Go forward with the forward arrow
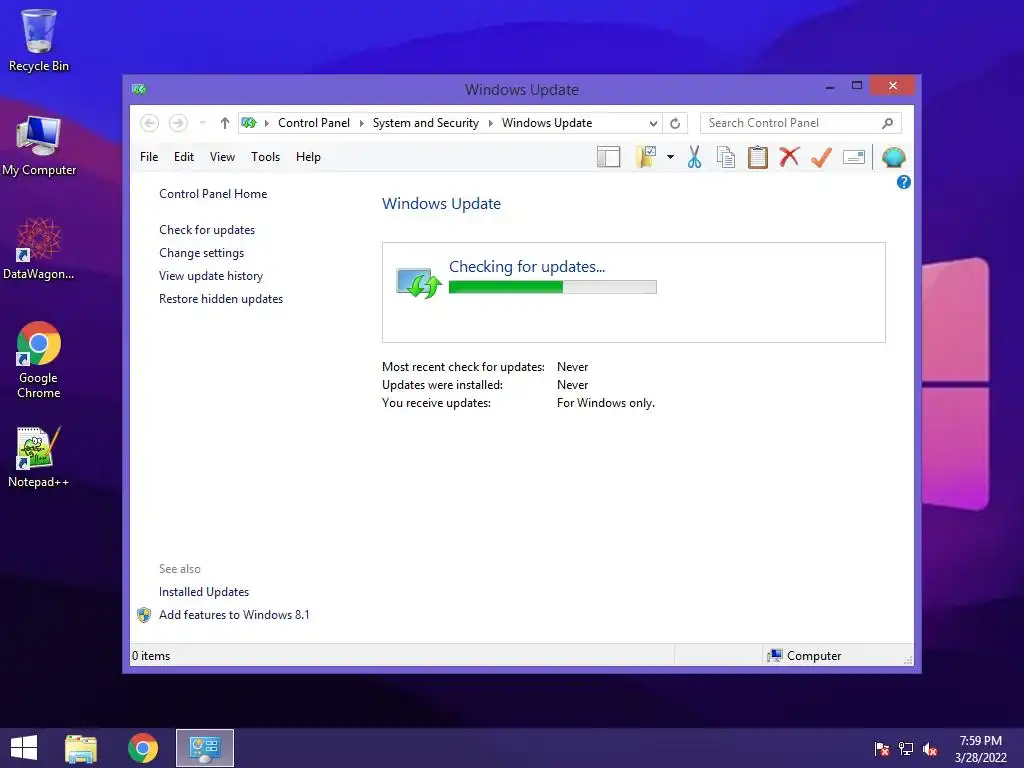This screenshot has width=1024, height=768. click(178, 123)
